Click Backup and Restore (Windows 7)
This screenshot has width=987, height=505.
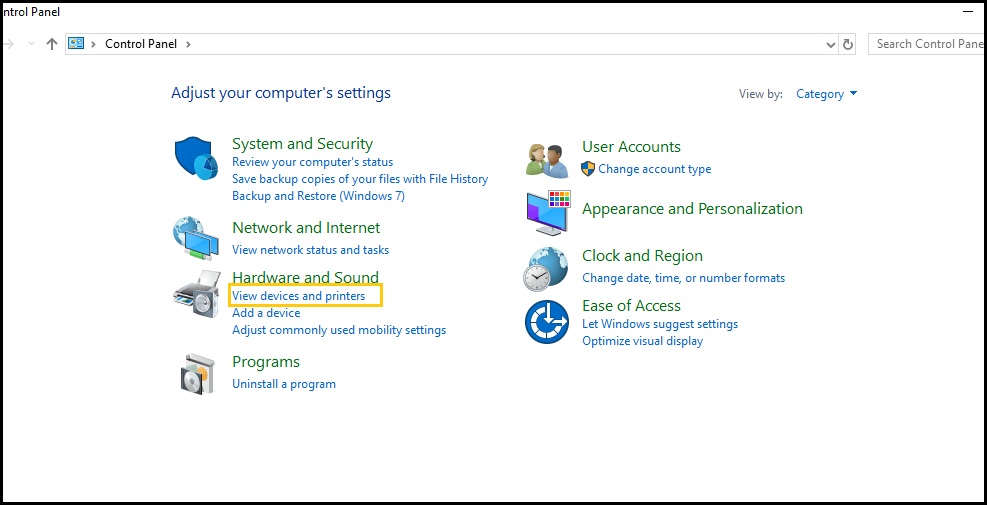[x=318, y=196]
